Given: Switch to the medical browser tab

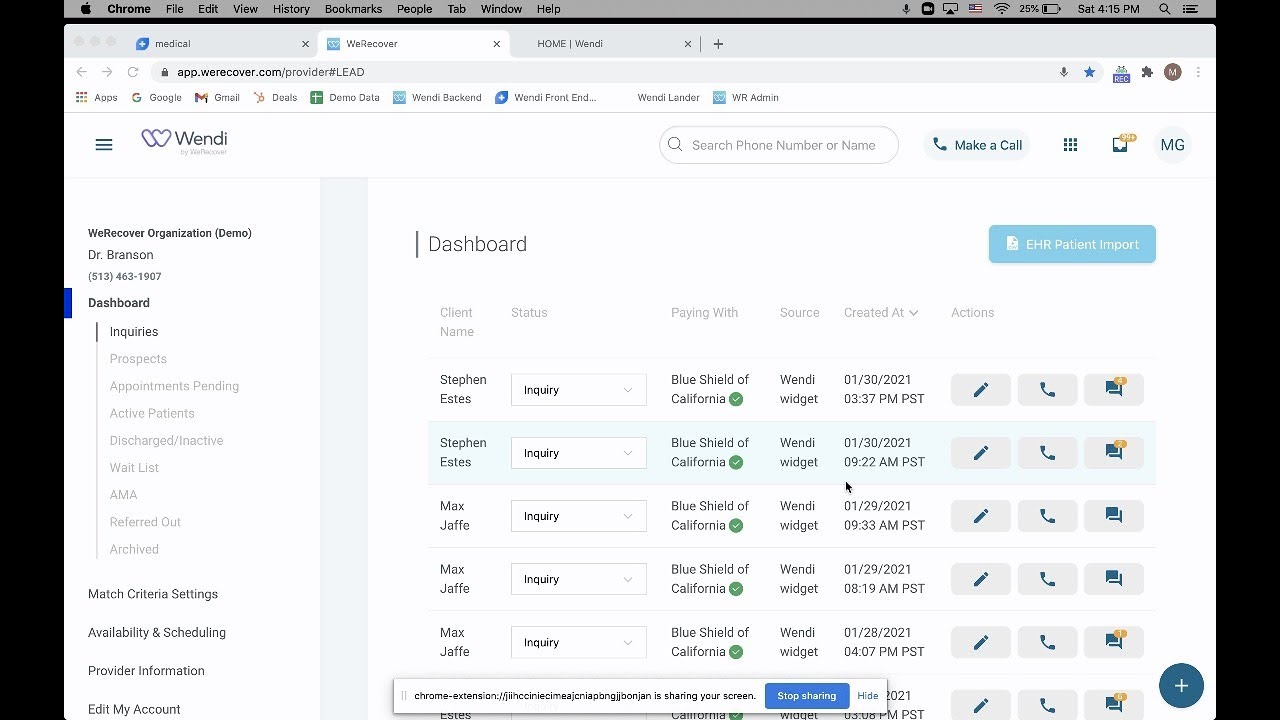Looking at the screenshot, I should [x=222, y=44].
